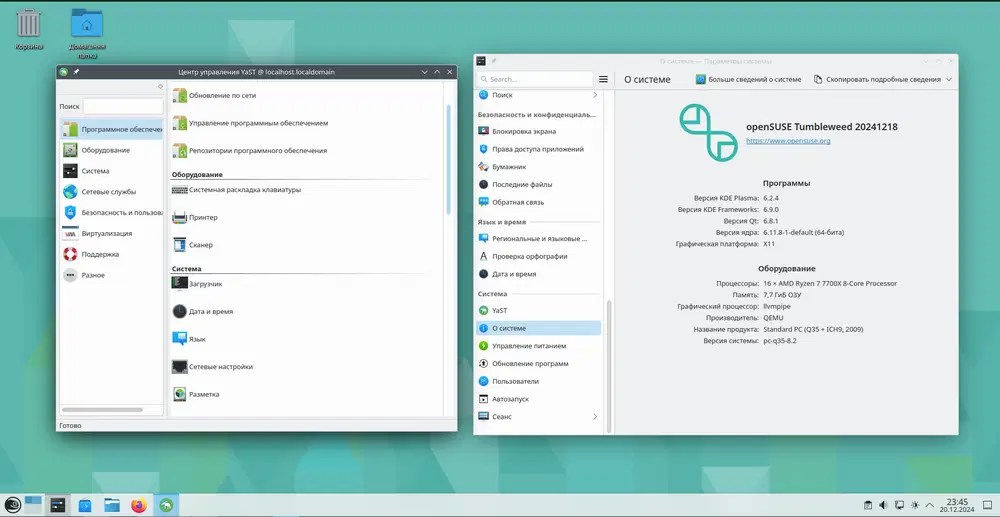Switch to YaST in the taskbar
This screenshot has width=1000, height=517.
click(166, 506)
